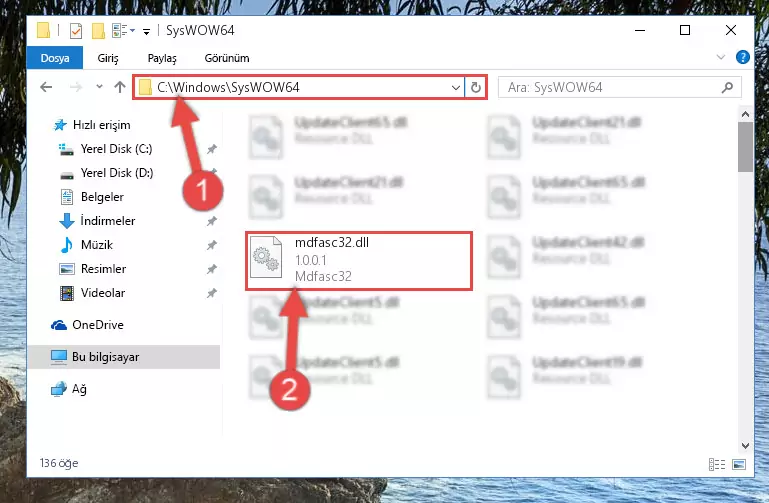
Task: Click the address bar path C:\Windows\SysWOW64
Action: [229, 87]
